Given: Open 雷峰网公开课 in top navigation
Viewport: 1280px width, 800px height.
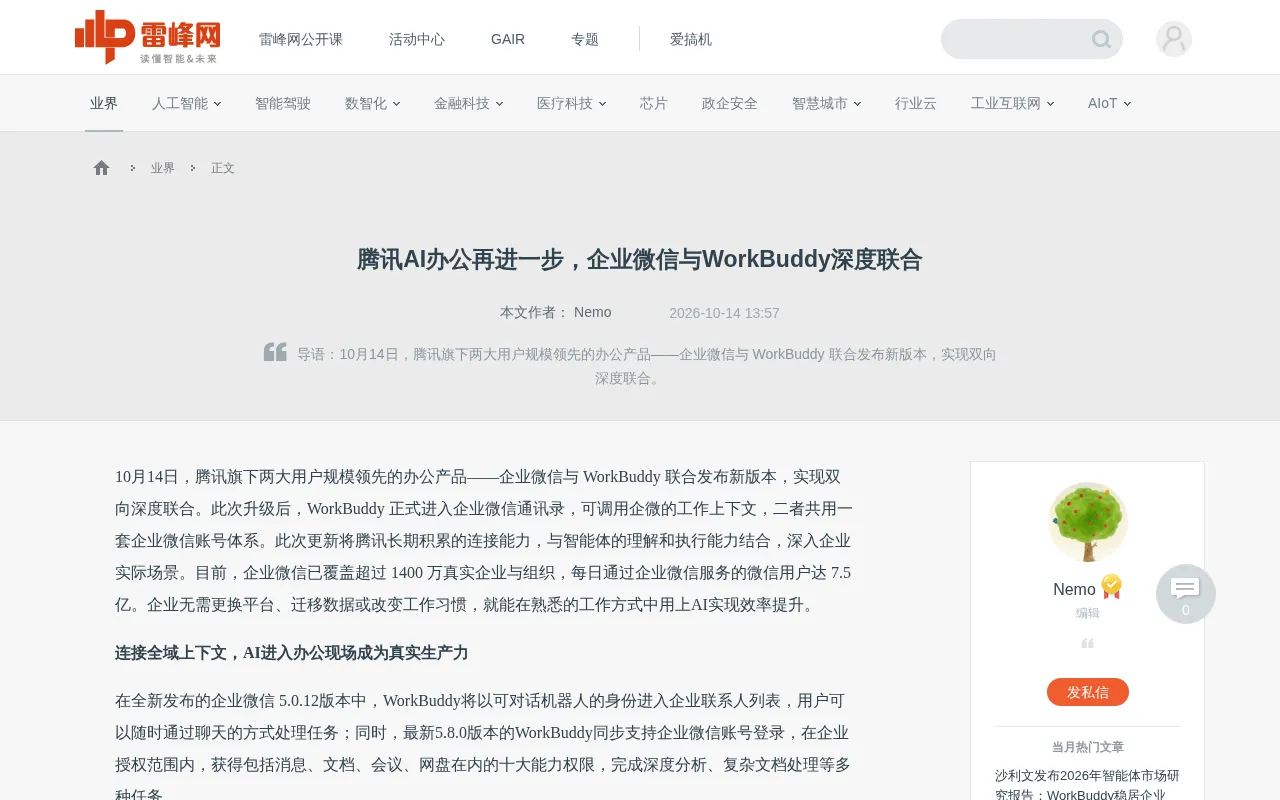Looking at the screenshot, I should (301, 39).
